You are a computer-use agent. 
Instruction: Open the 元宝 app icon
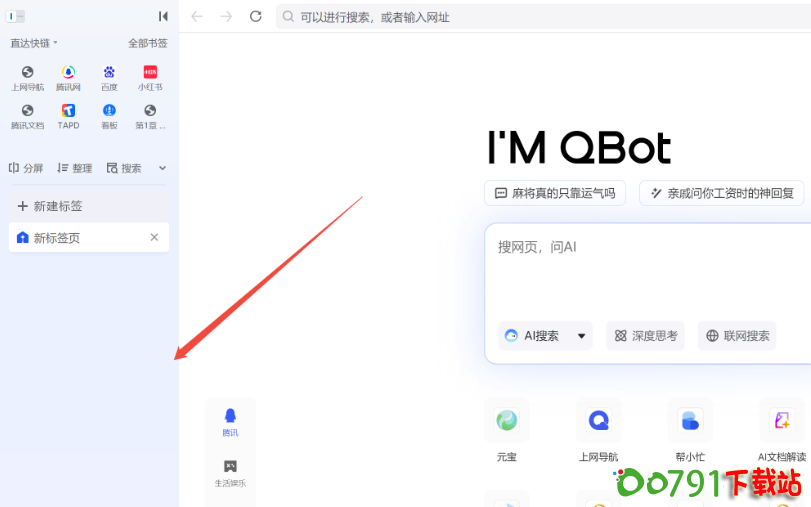(x=506, y=421)
